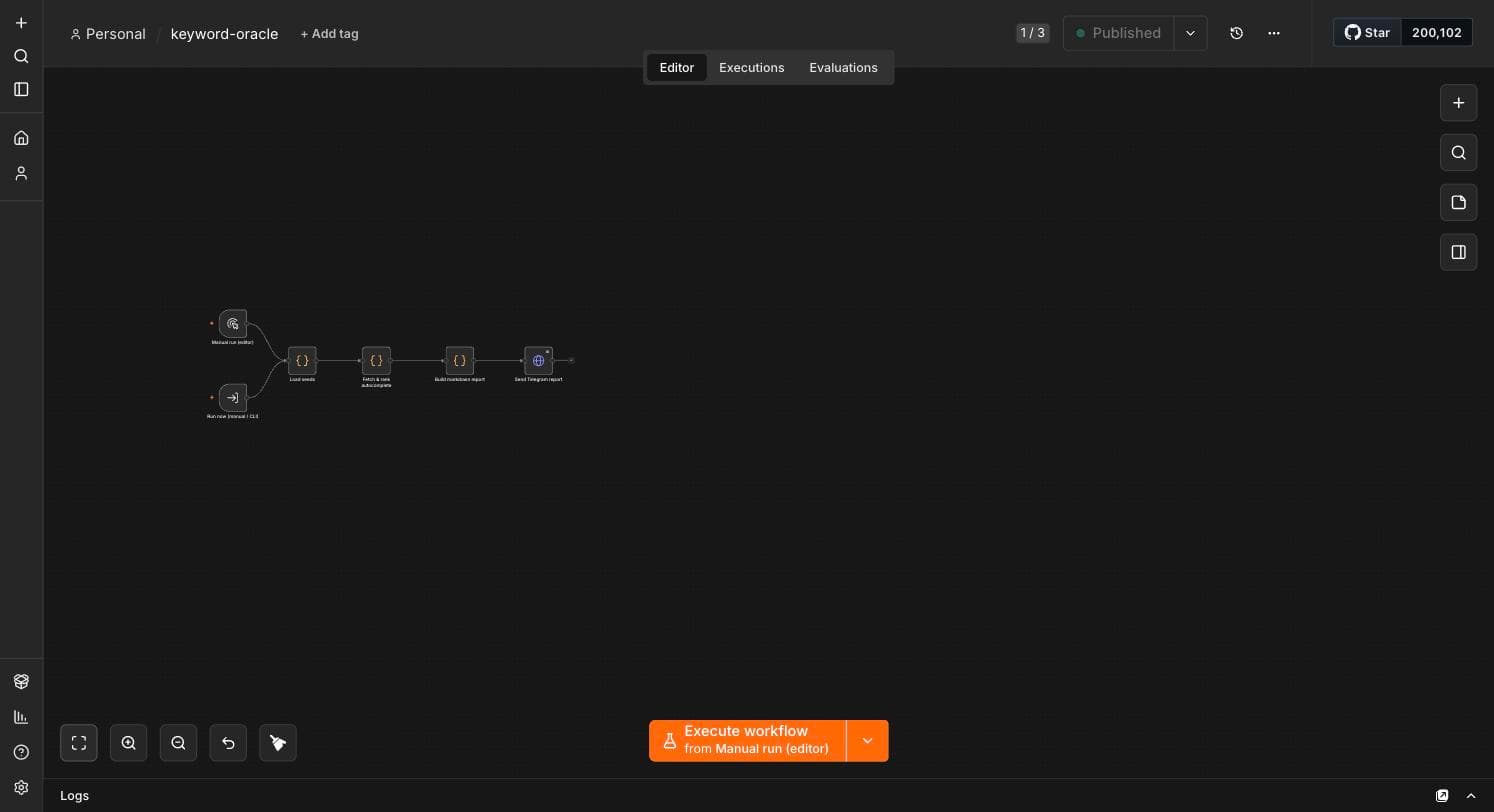
Task: Click the GitHub Star button
Action: tap(1367, 33)
